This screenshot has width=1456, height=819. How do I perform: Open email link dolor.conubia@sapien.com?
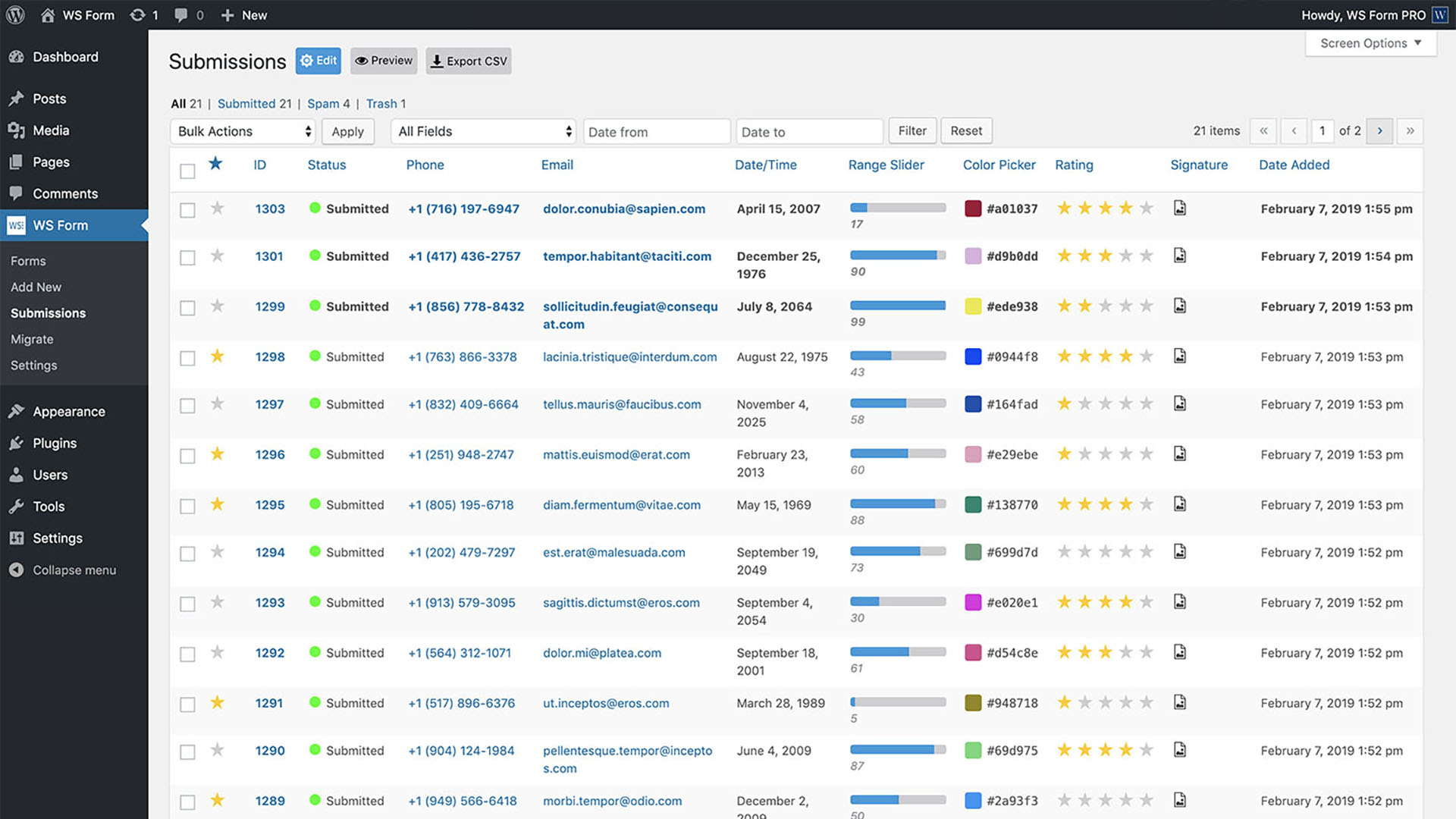pyautogui.click(x=623, y=209)
